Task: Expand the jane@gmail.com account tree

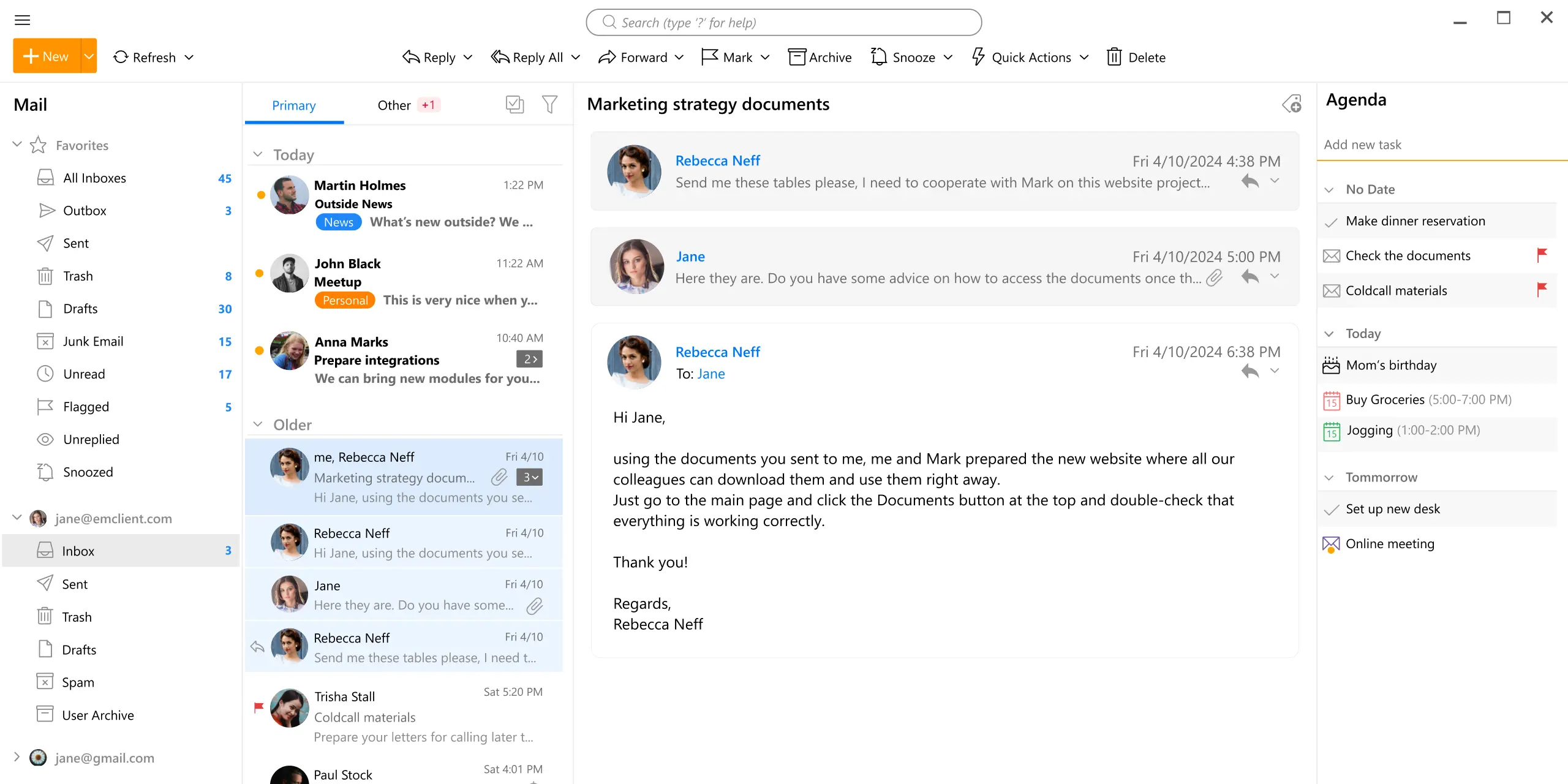Action: point(17,757)
